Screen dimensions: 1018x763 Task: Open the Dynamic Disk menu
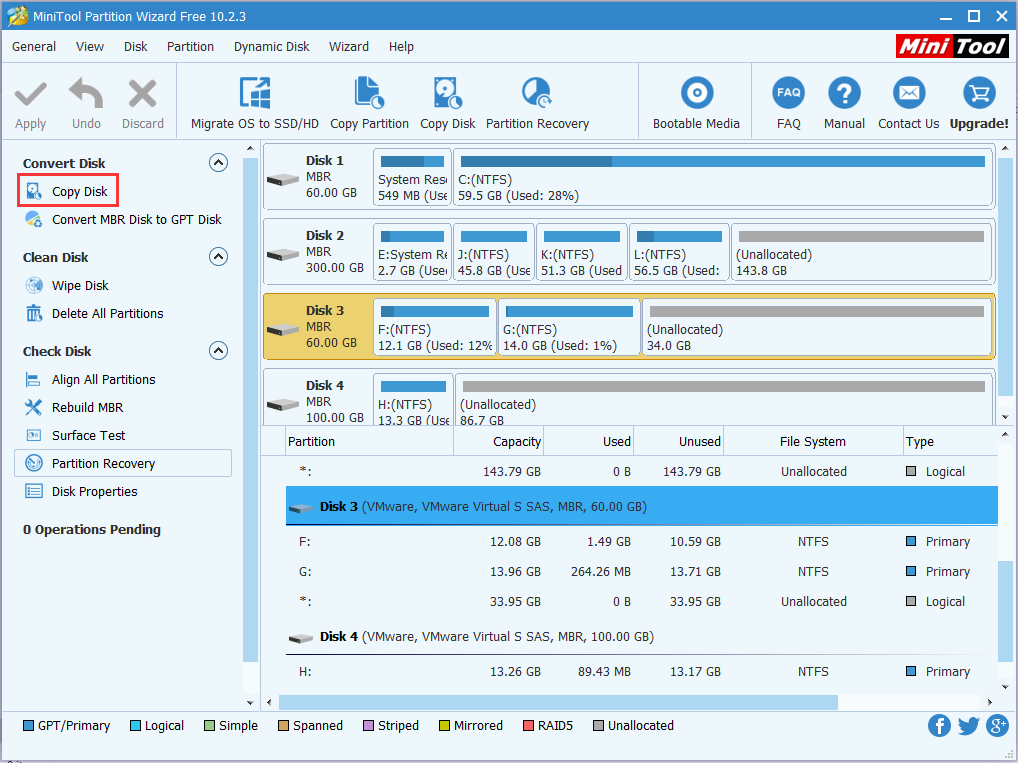271,47
